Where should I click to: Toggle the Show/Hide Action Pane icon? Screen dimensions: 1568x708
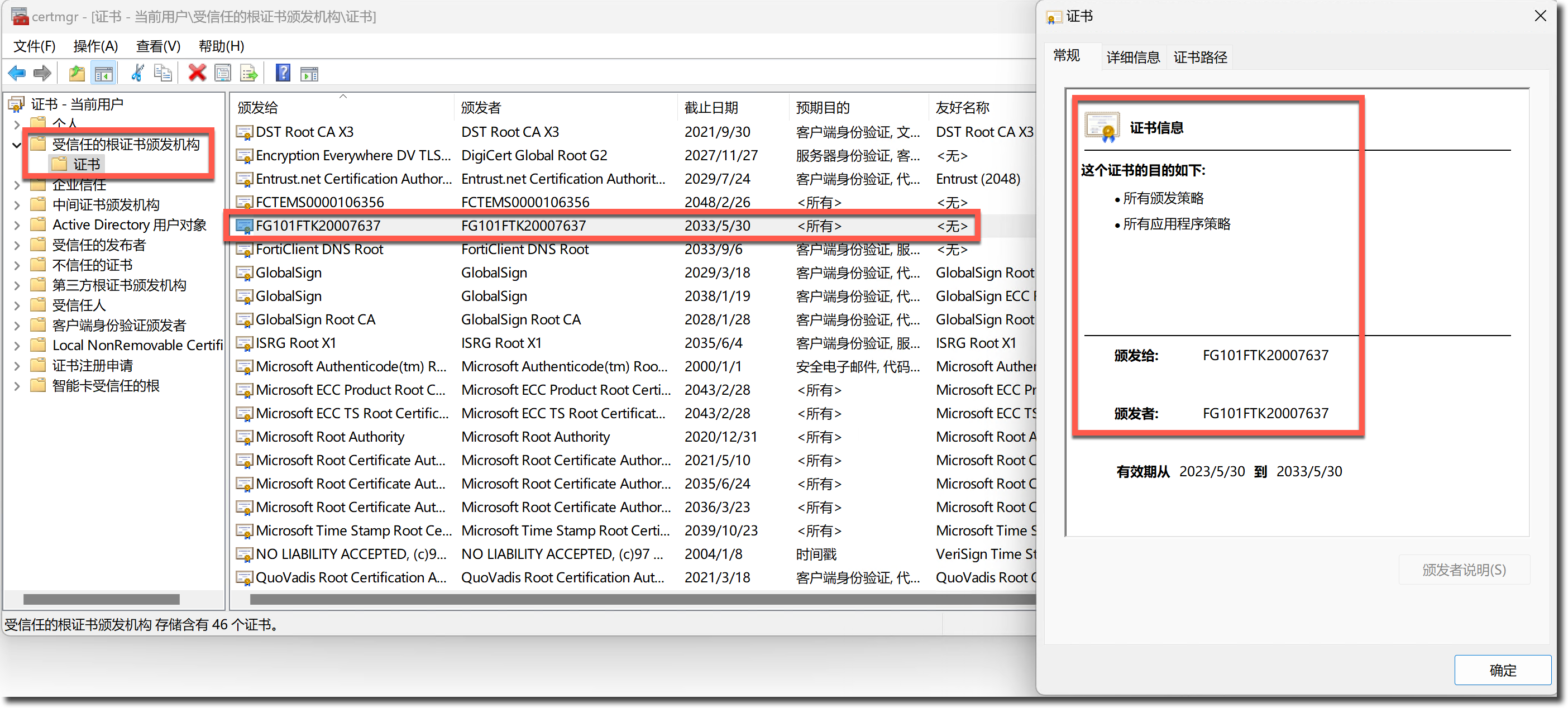(309, 73)
